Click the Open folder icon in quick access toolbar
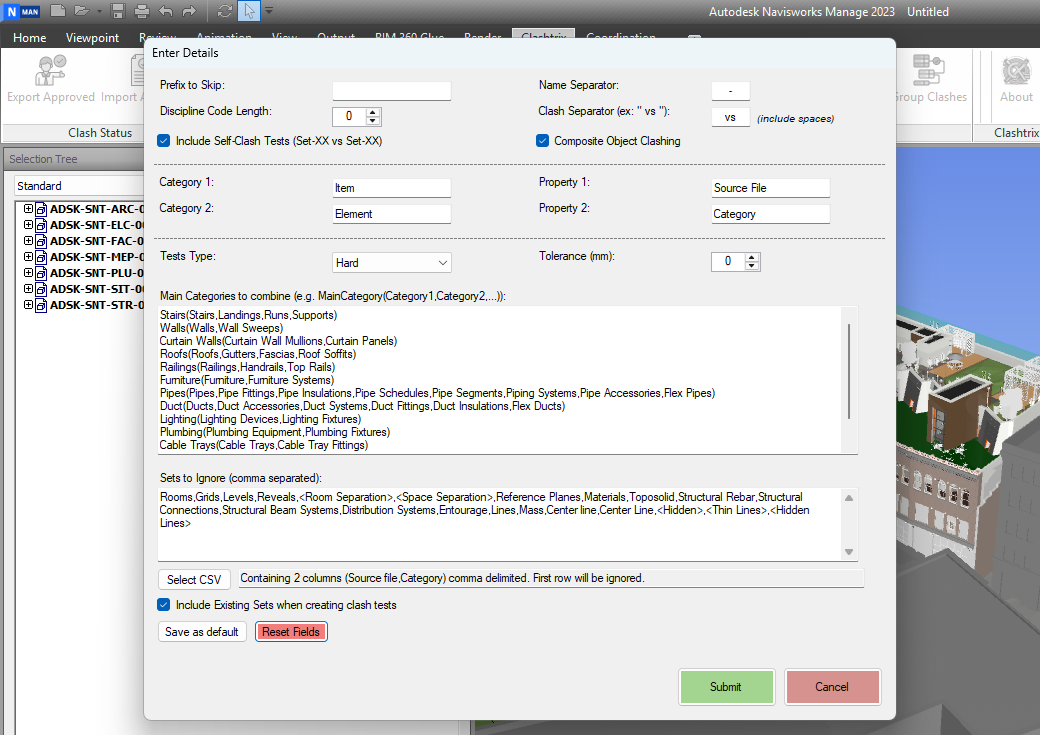Screen dimensions: 1040x735 coord(81,11)
